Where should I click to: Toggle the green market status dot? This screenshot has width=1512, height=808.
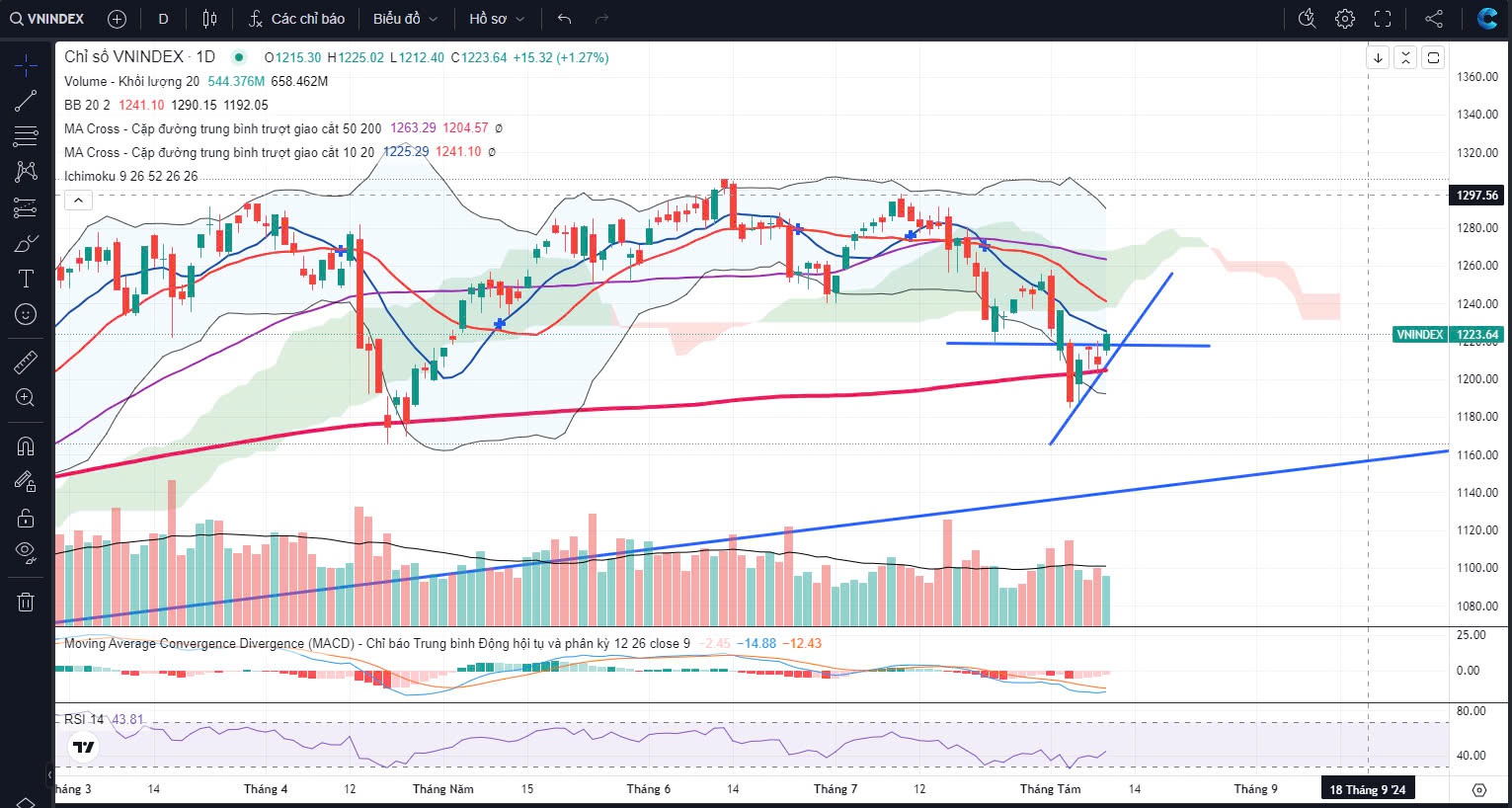(238, 57)
